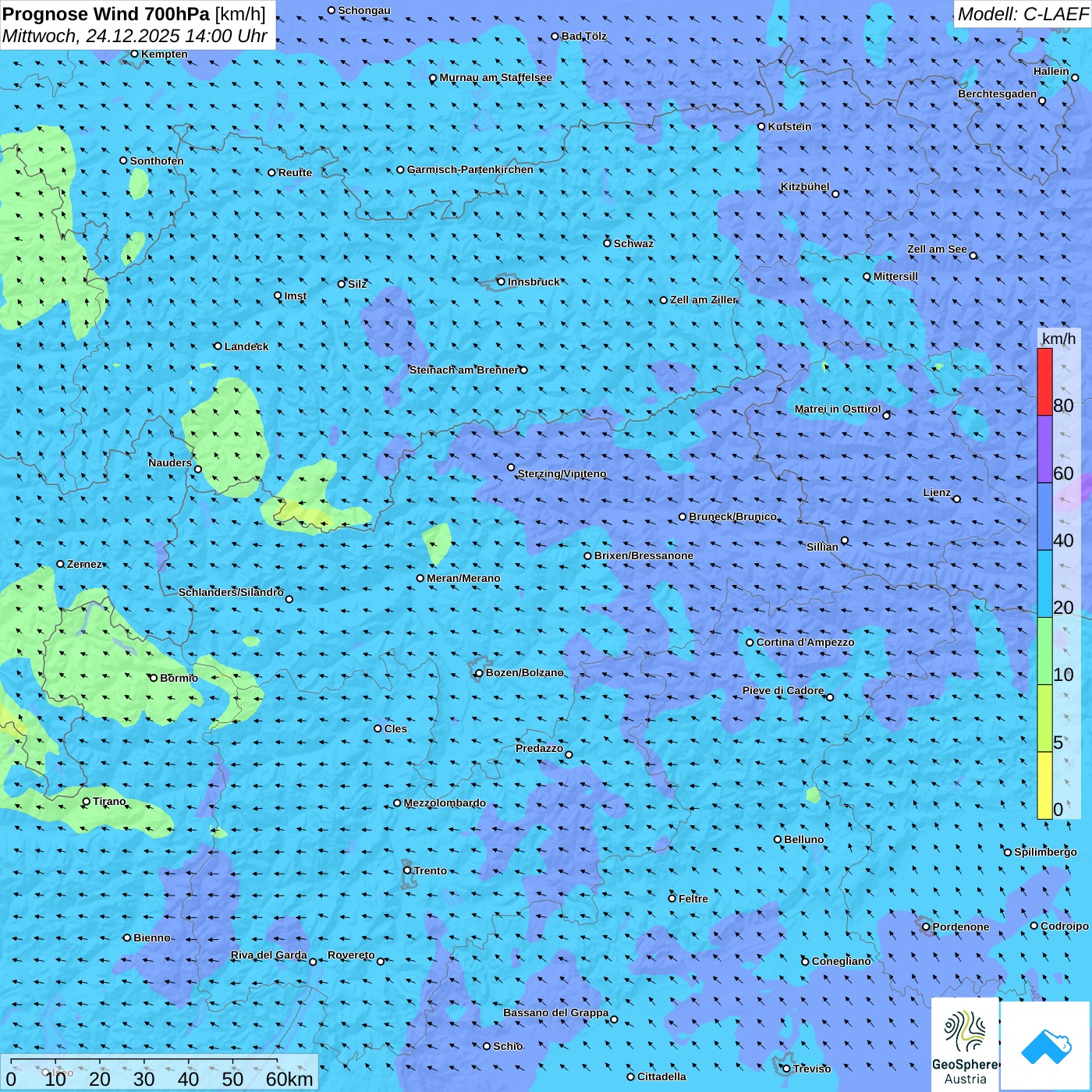
Task: Click the 'Cortina d'Ampezzo' label
Action: click(805, 642)
